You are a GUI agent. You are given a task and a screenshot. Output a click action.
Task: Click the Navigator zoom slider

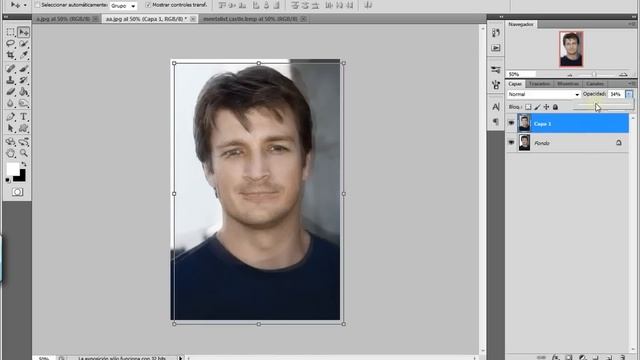(x=595, y=75)
